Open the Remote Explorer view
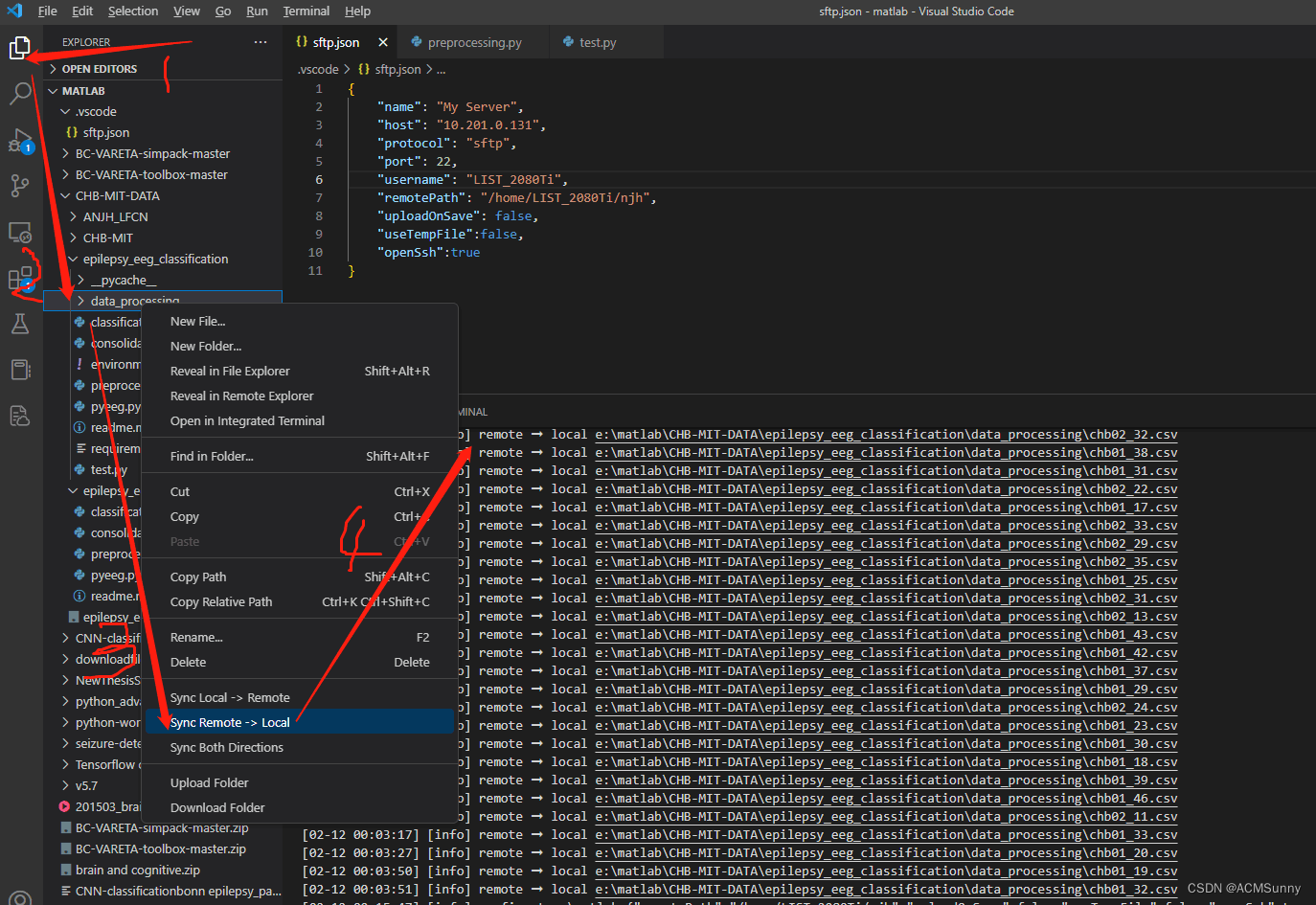 click(x=20, y=232)
